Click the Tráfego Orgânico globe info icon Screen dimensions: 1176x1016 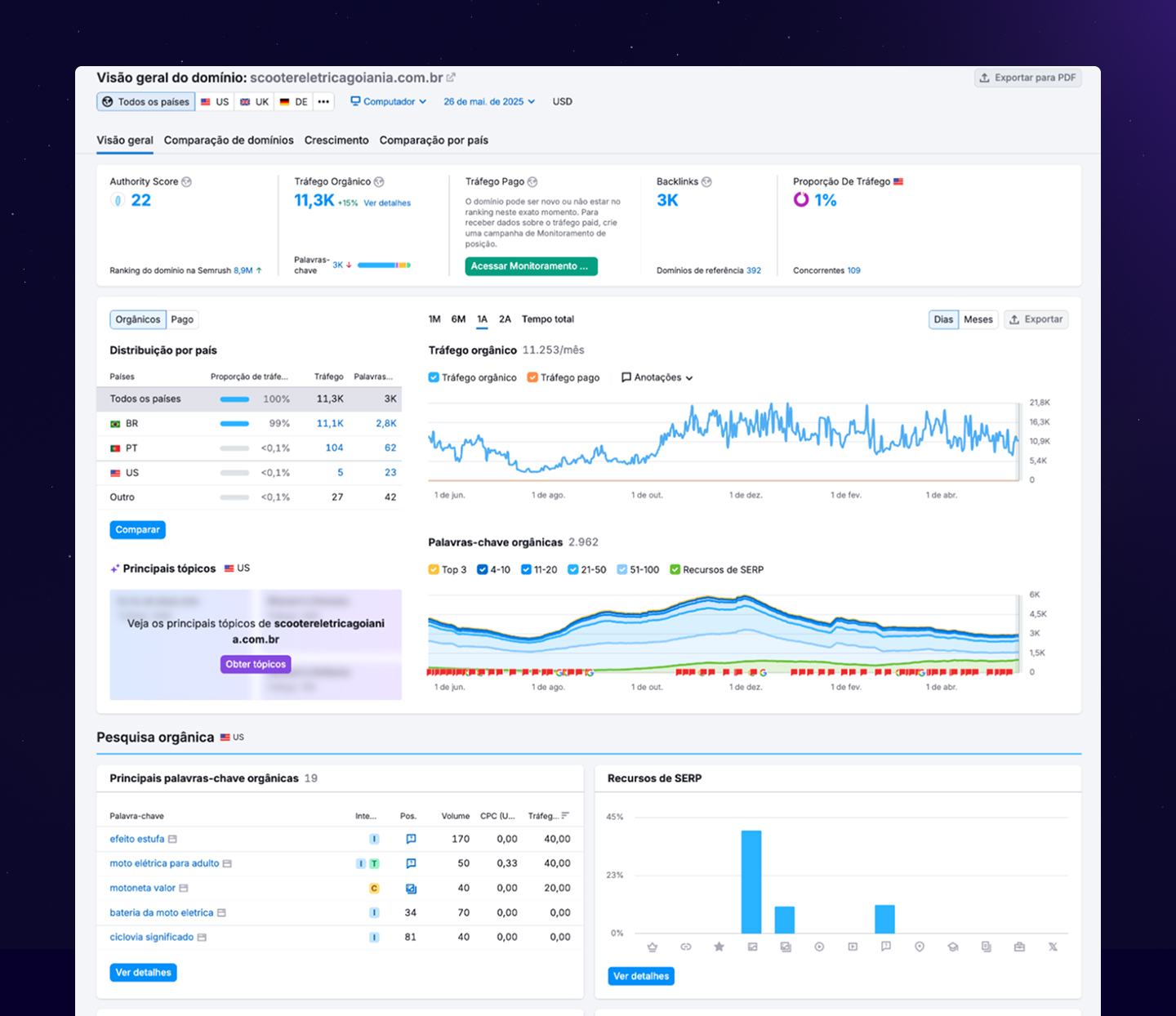pyautogui.click(x=379, y=182)
